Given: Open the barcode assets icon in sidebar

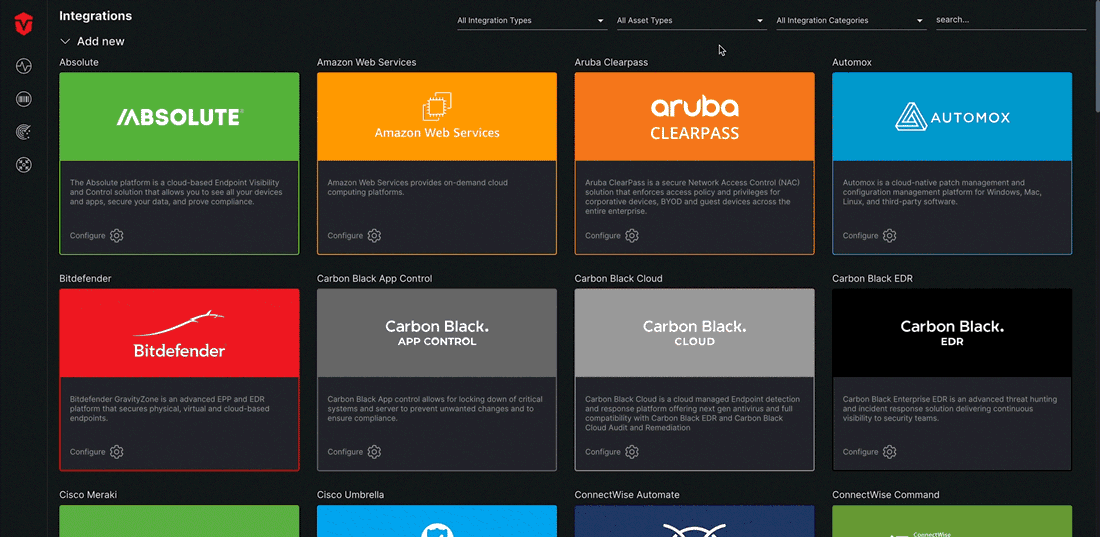Looking at the screenshot, I should [x=24, y=100].
